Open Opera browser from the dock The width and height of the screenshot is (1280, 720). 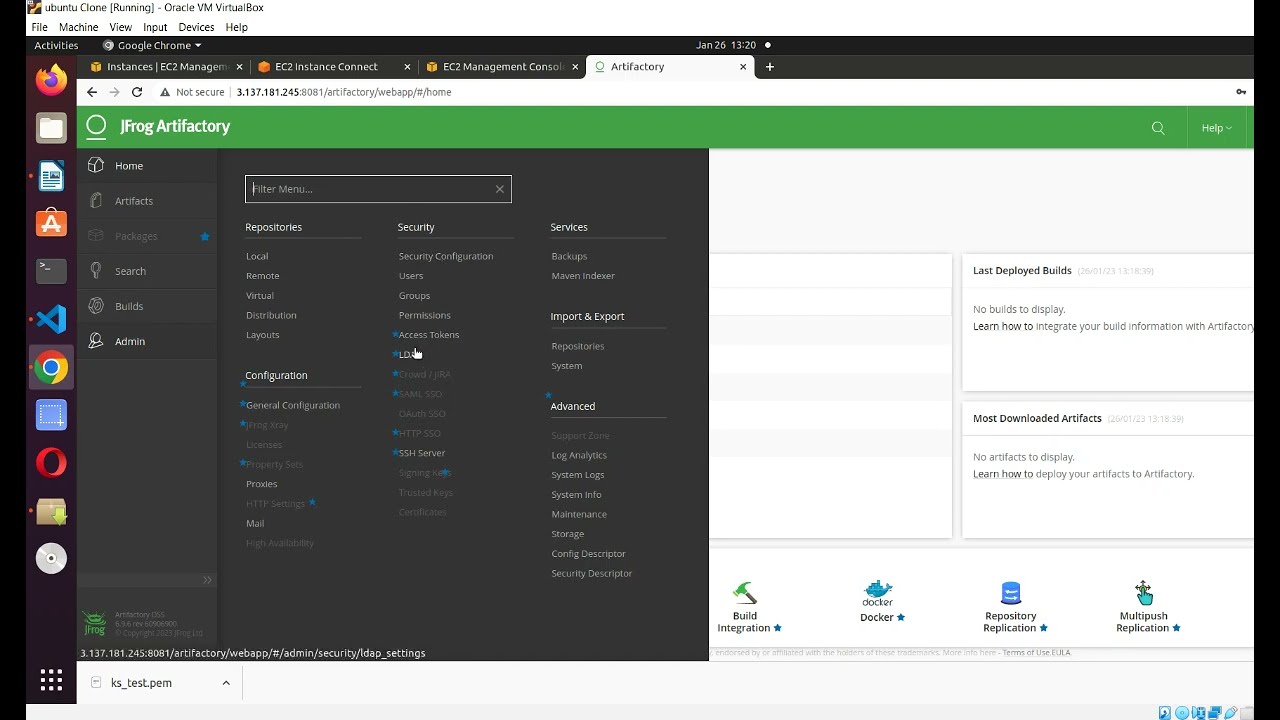coord(51,462)
